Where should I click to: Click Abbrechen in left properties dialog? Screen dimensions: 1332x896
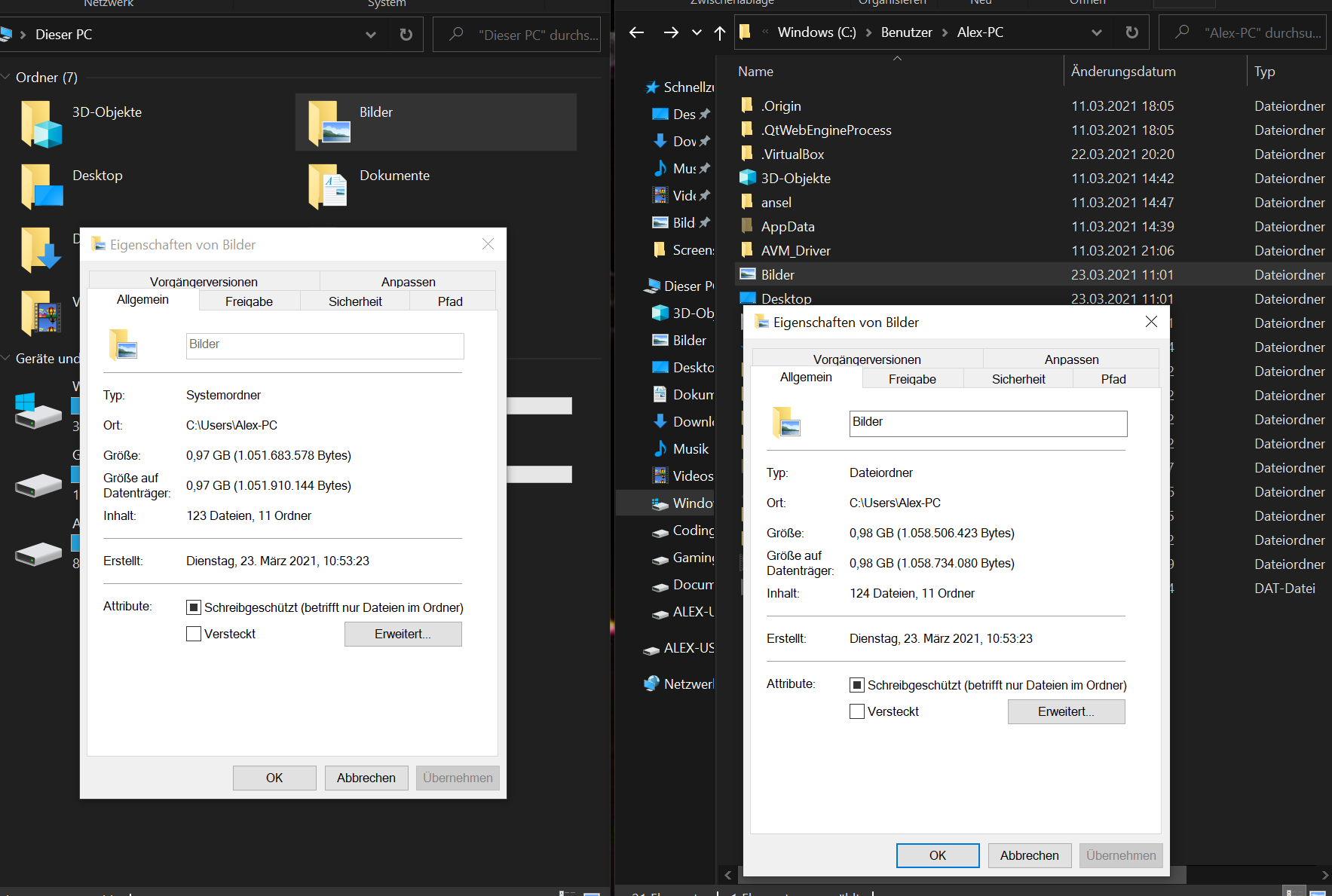(366, 778)
